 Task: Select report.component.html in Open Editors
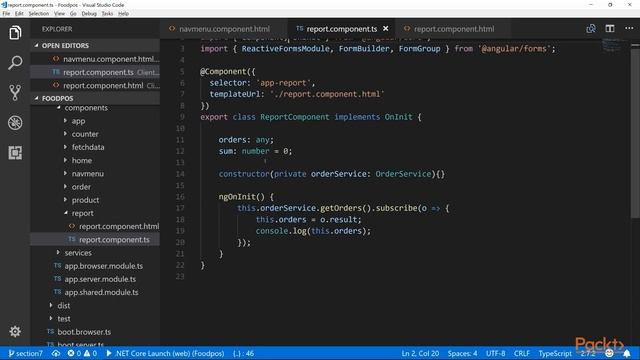point(95,85)
